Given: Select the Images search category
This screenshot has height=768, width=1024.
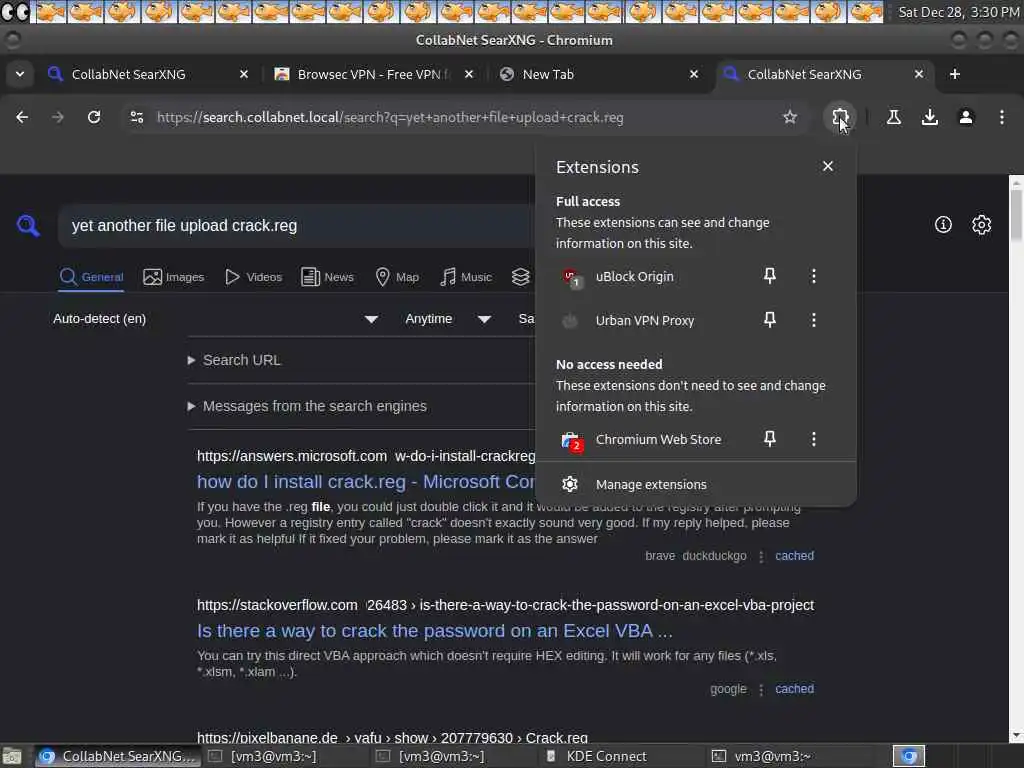Looking at the screenshot, I should pyautogui.click(x=174, y=277).
